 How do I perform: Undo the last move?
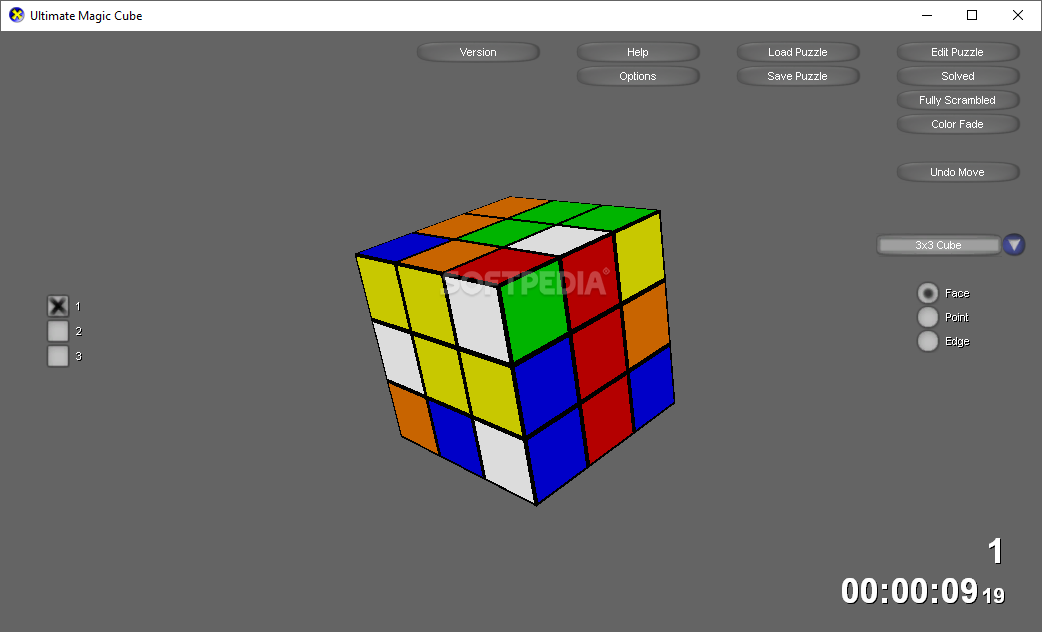tap(958, 172)
